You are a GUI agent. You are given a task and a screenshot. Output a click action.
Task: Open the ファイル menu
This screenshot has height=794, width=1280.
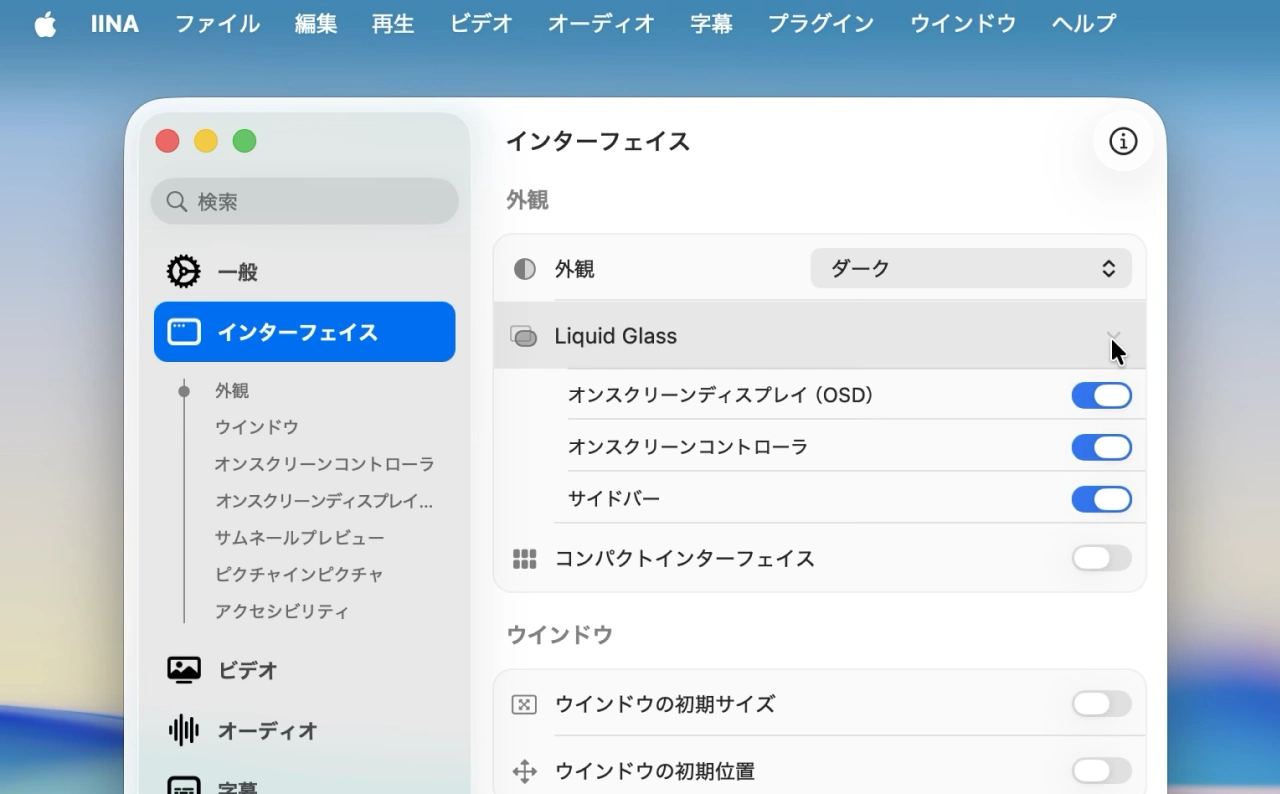(217, 24)
